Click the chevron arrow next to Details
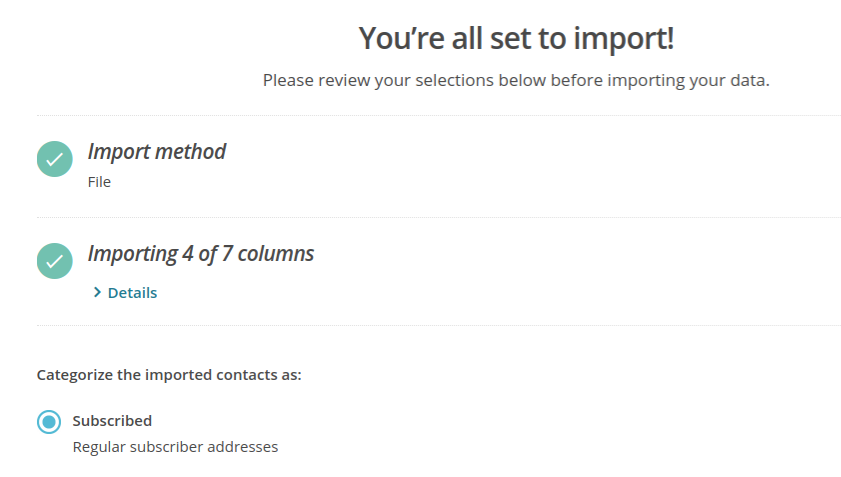The width and height of the screenshot is (841, 477). [x=97, y=293]
